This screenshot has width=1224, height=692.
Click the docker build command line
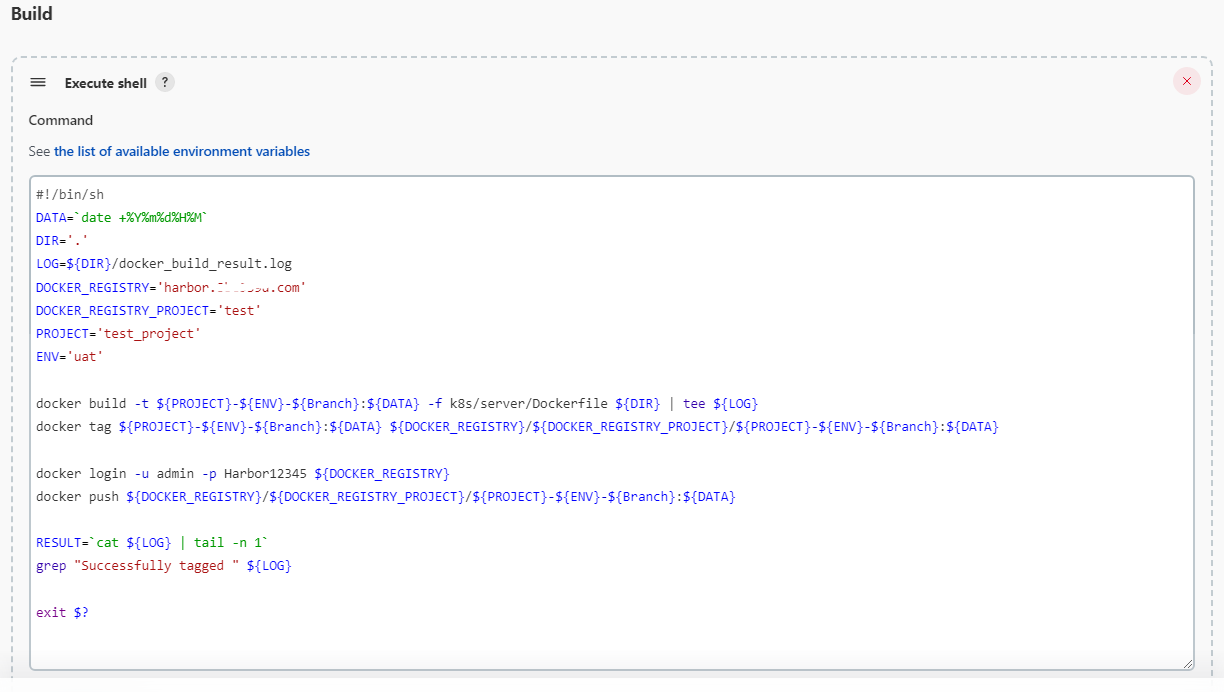click(397, 404)
